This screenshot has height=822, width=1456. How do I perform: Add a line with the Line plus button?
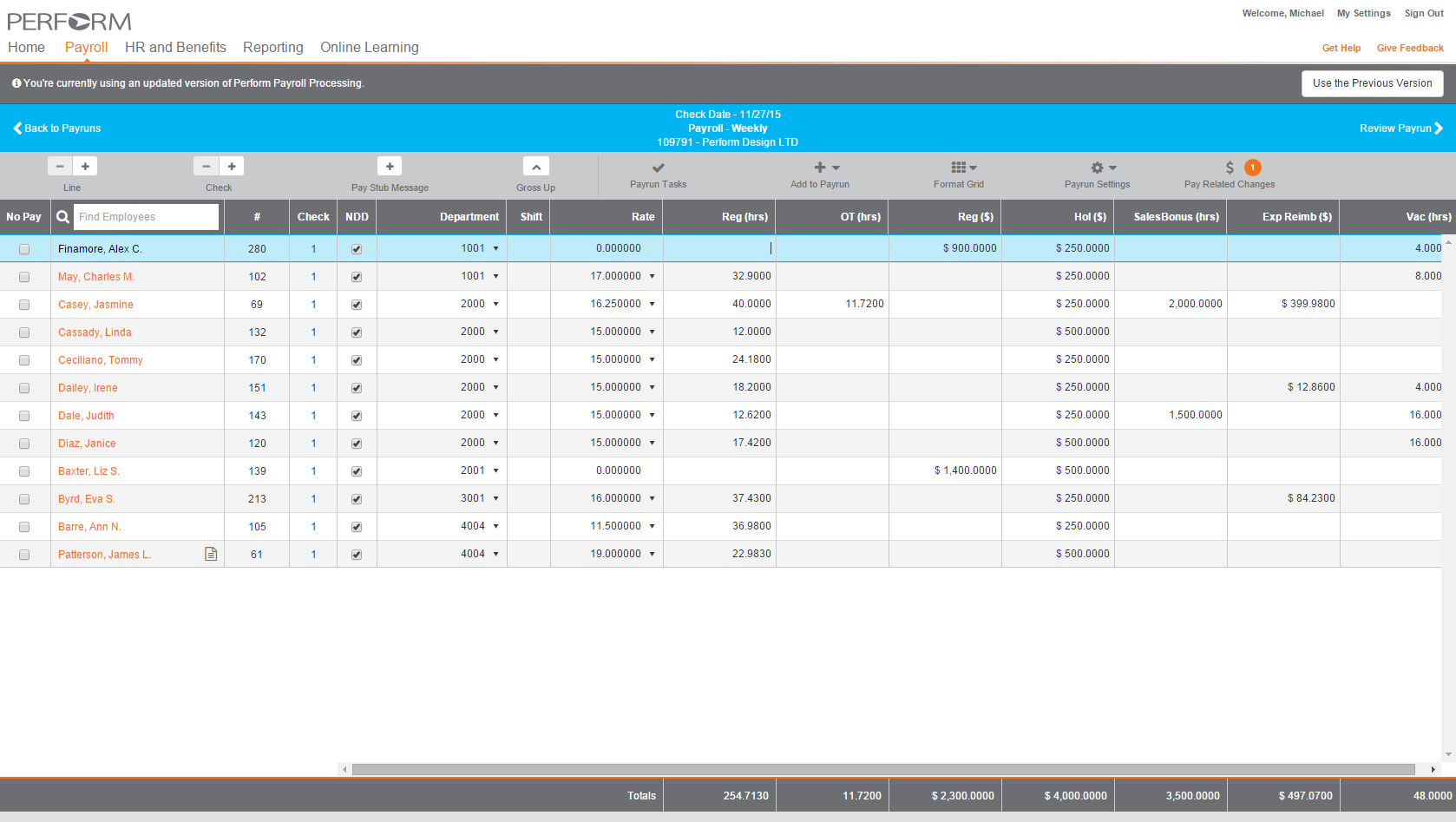(x=85, y=167)
